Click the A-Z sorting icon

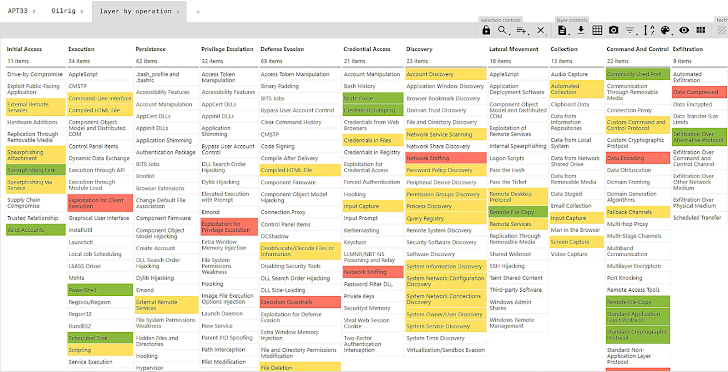[650, 30]
